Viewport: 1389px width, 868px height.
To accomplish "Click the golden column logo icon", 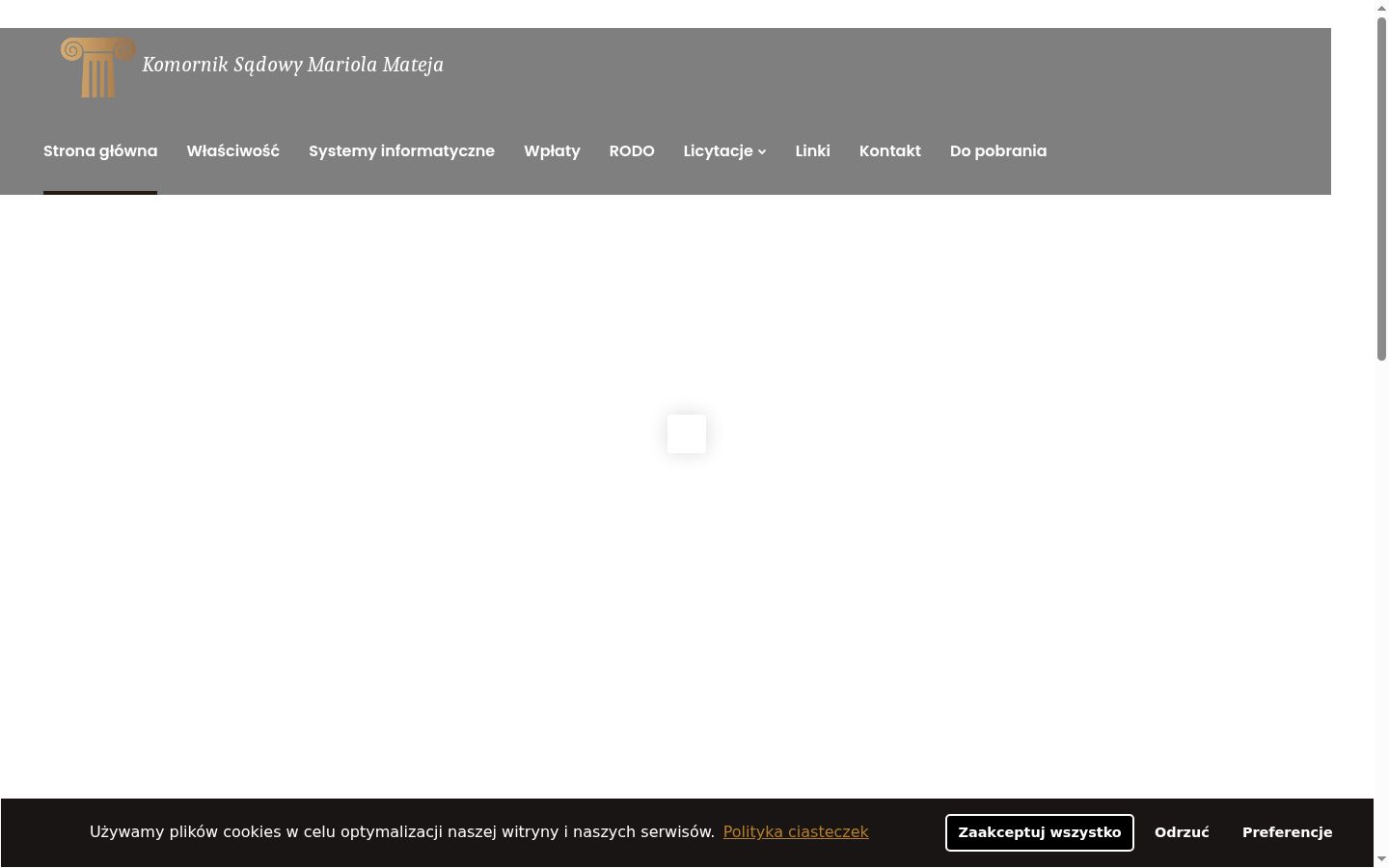I will coord(98,67).
